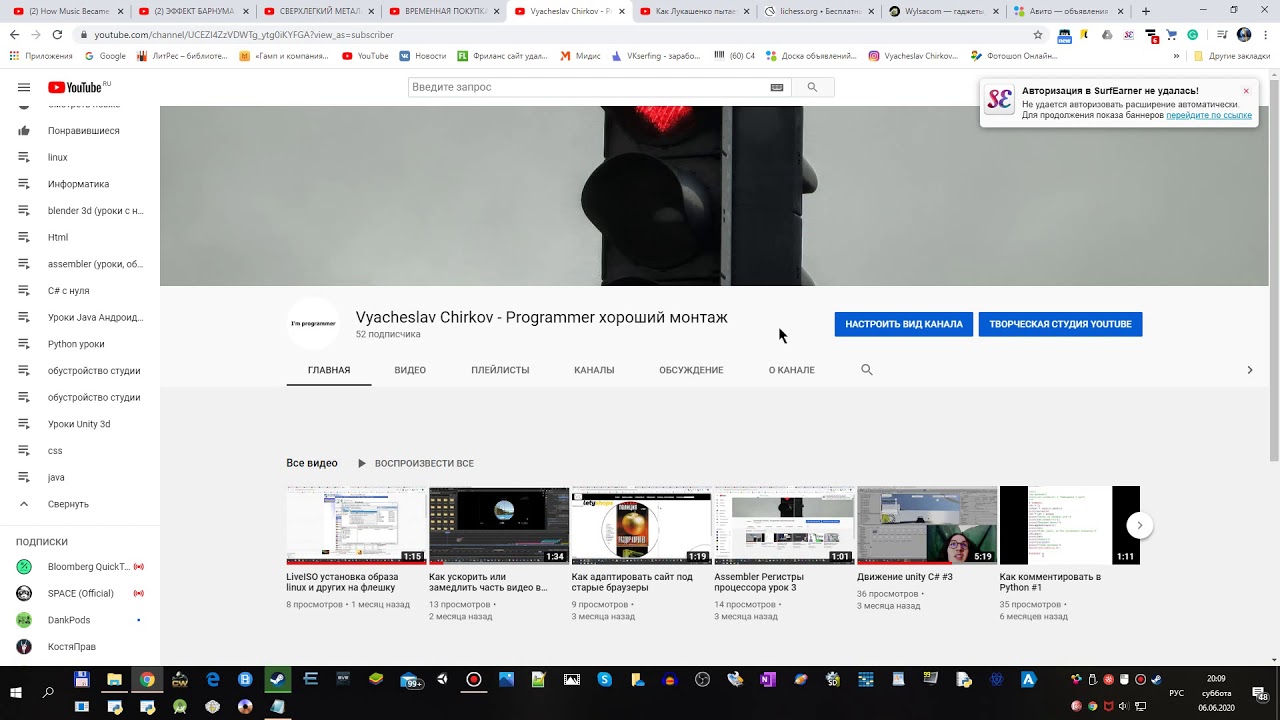Screen dimensions: 1280x720
Task: Open the LiveISO установка video thumbnail
Action: [x=356, y=525]
